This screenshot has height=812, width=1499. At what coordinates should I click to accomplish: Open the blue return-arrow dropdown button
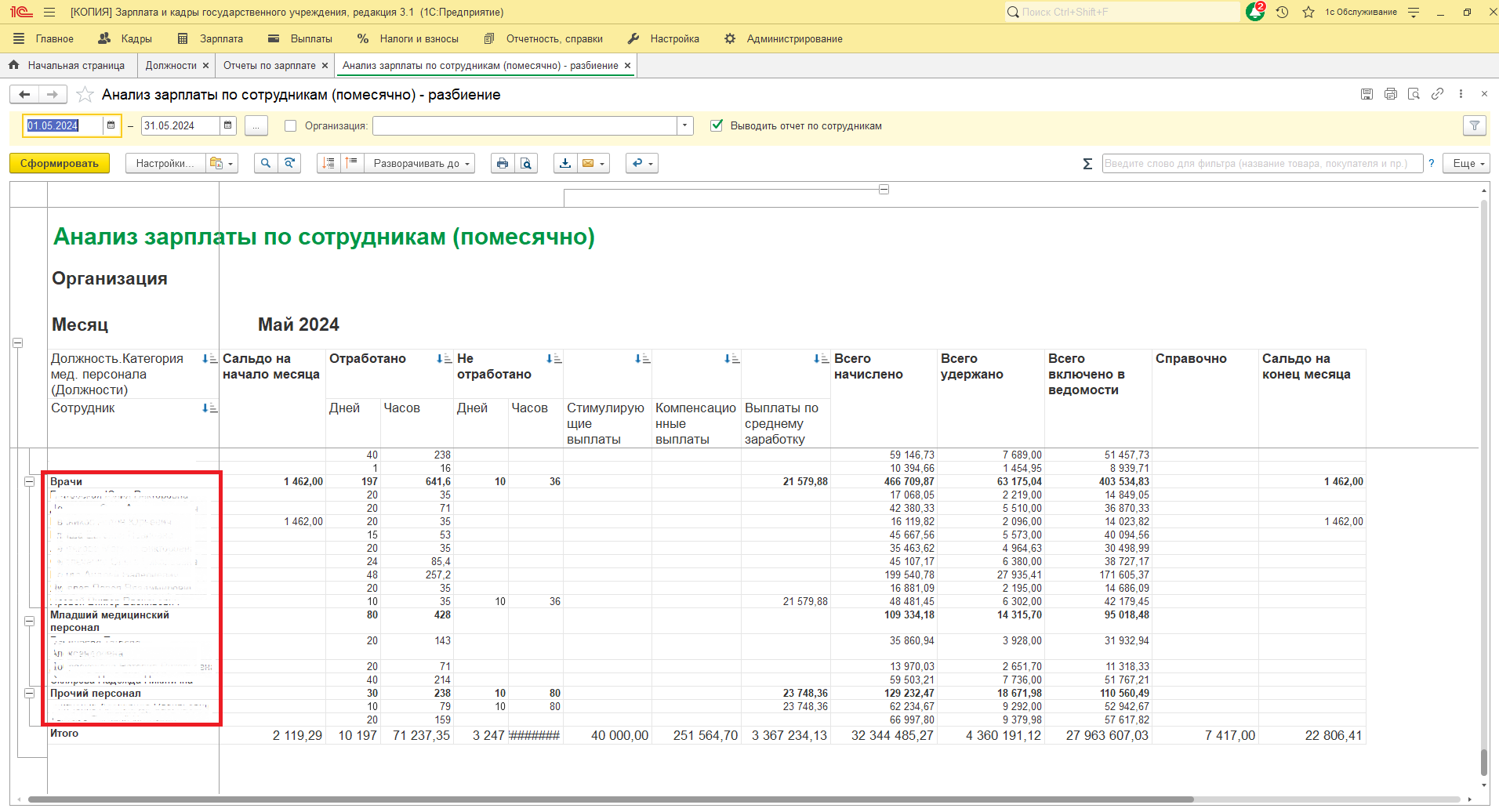(641, 163)
